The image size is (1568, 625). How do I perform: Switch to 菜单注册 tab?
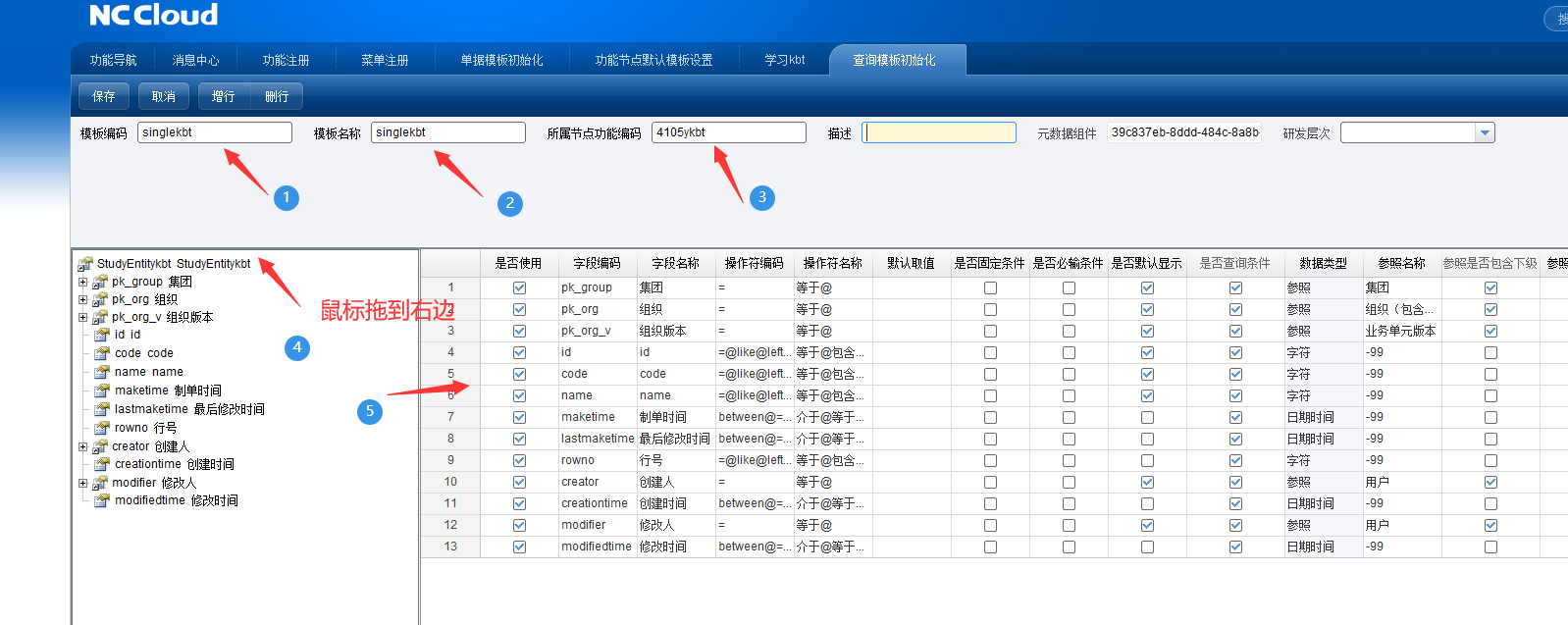point(385,60)
